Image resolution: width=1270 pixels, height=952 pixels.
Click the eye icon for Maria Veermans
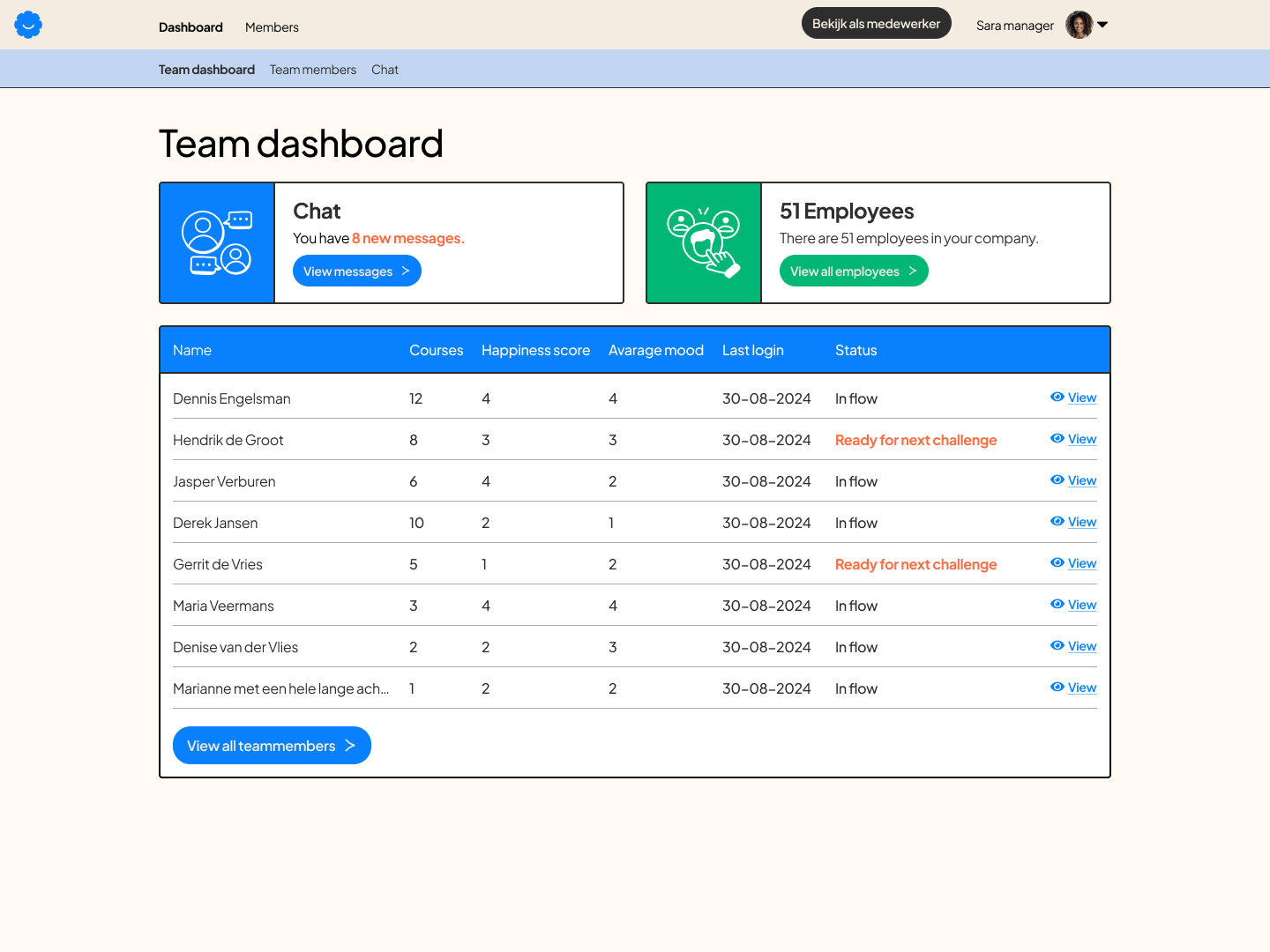click(1057, 604)
